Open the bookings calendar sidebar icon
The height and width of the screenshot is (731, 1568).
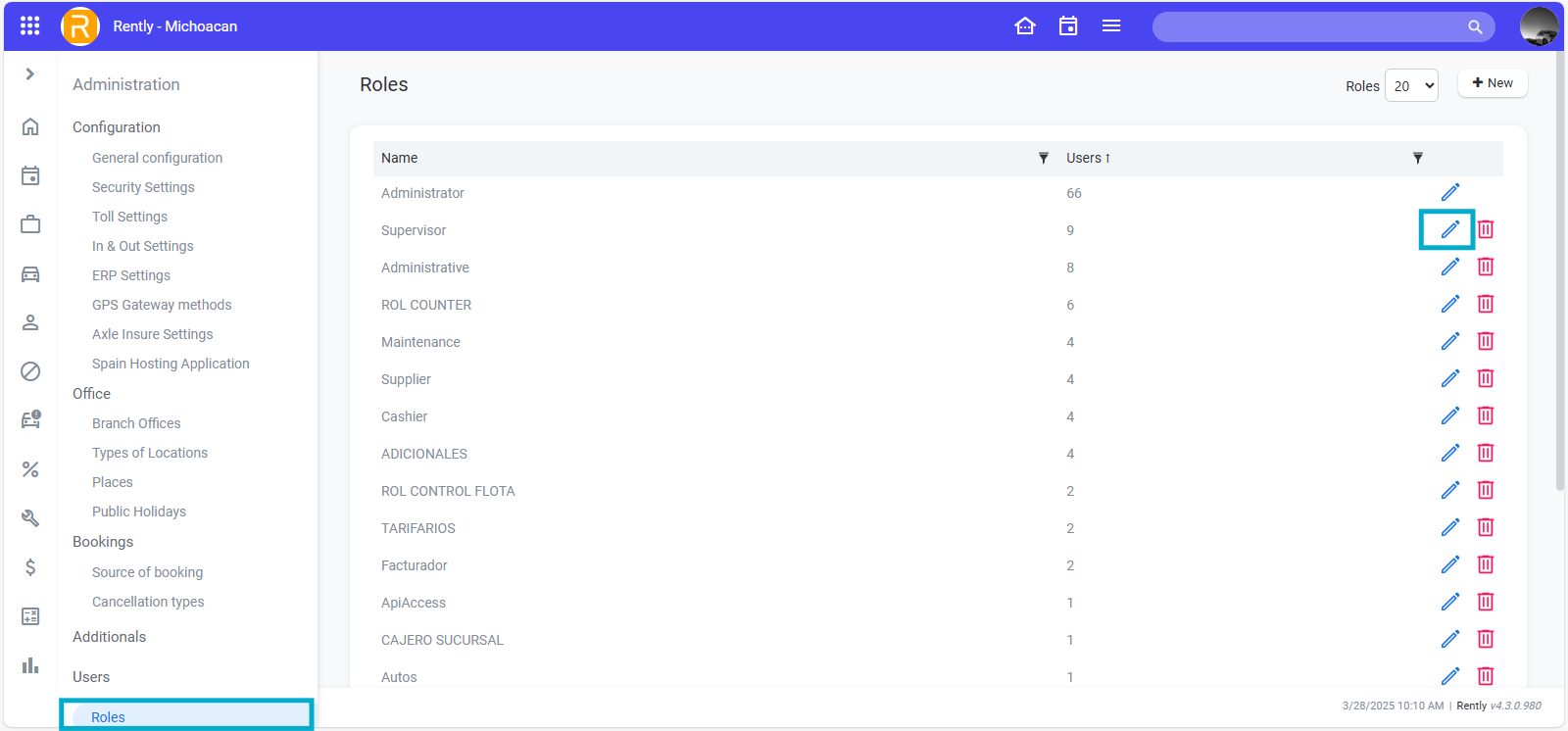click(x=30, y=175)
